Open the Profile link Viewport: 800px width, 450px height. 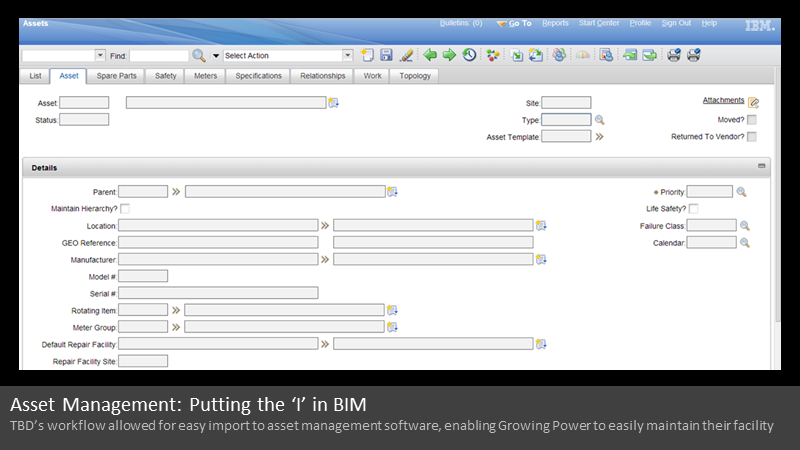pyautogui.click(x=640, y=23)
